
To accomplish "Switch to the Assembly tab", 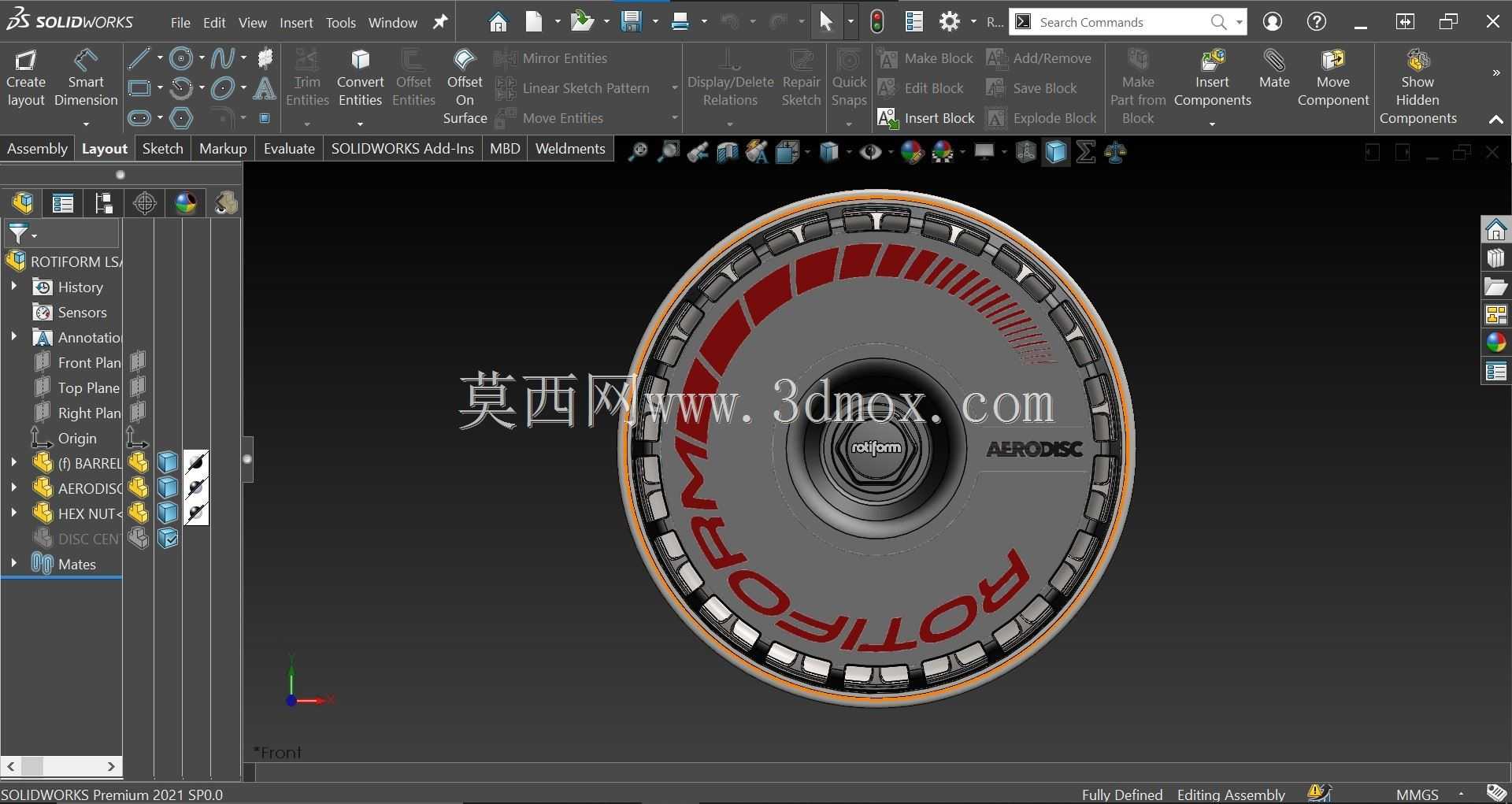I will tap(37, 148).
